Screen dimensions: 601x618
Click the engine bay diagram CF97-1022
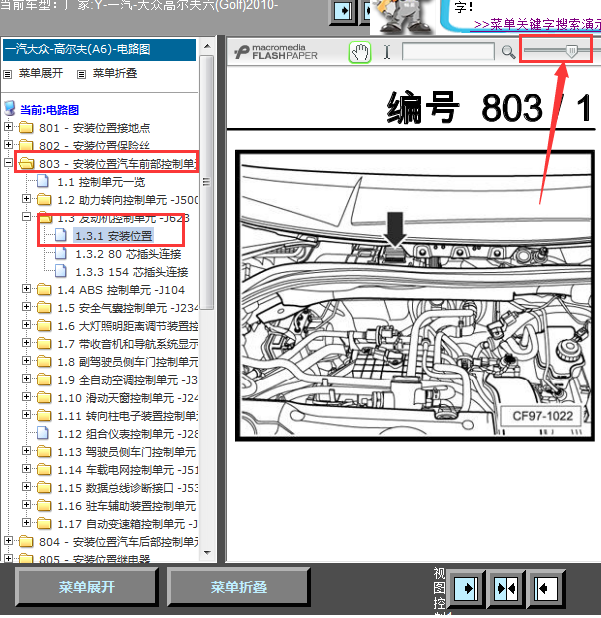(415, 295)
